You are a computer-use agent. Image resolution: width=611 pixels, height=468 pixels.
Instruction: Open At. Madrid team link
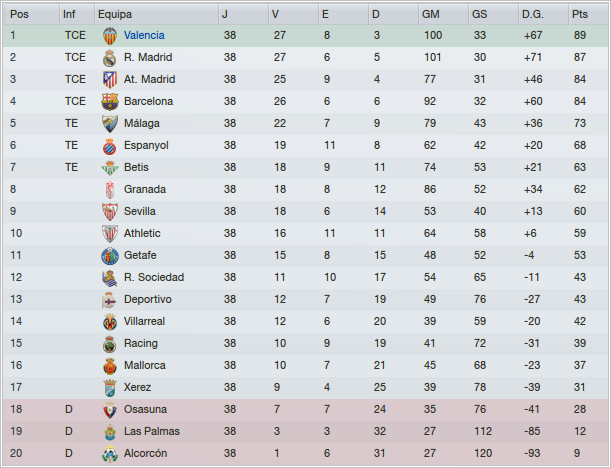(149, 79)
